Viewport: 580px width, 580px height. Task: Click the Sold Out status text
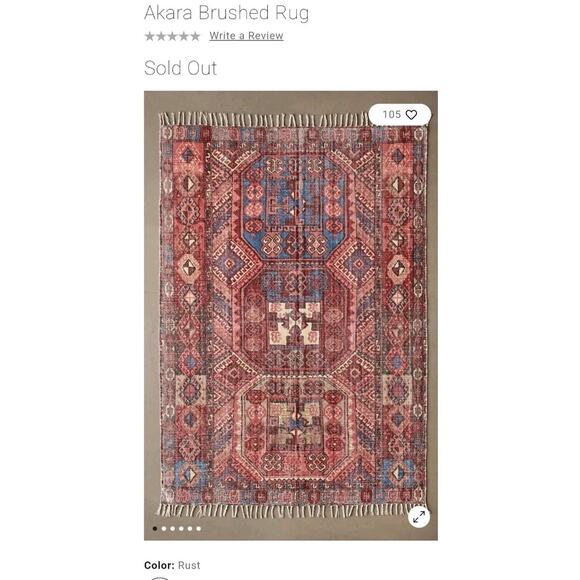(x=180, y=68)
